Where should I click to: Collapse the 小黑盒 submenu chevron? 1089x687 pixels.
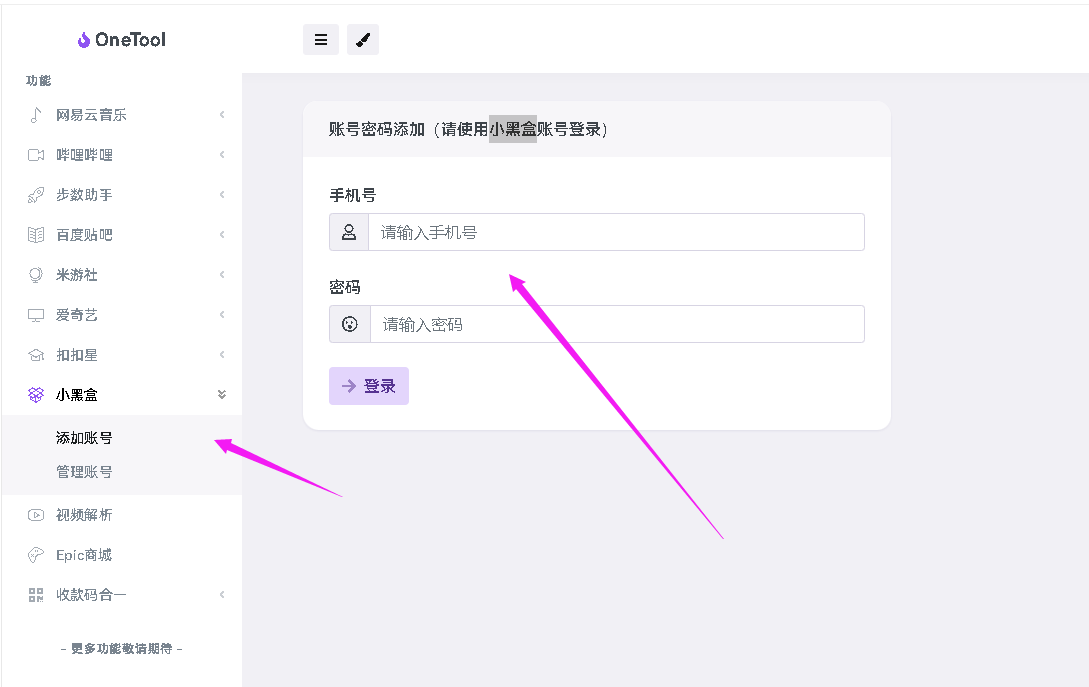(222, 395)
